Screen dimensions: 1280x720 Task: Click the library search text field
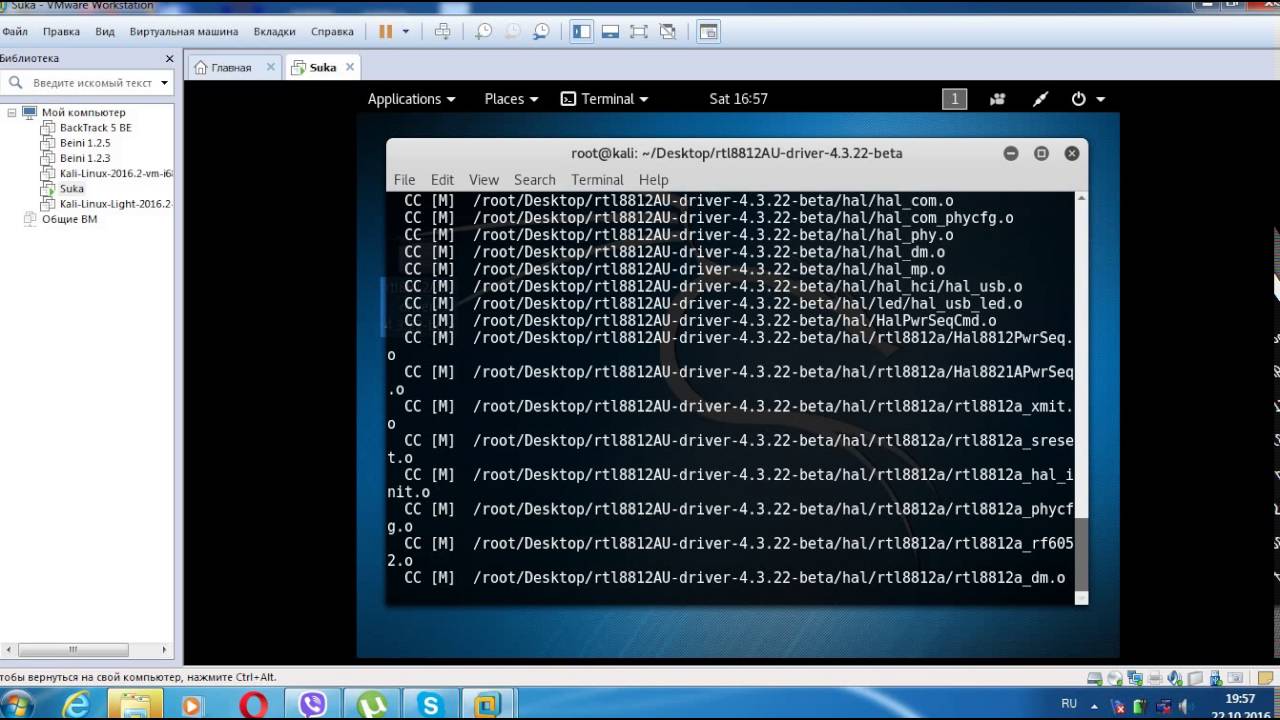point(92,83)
